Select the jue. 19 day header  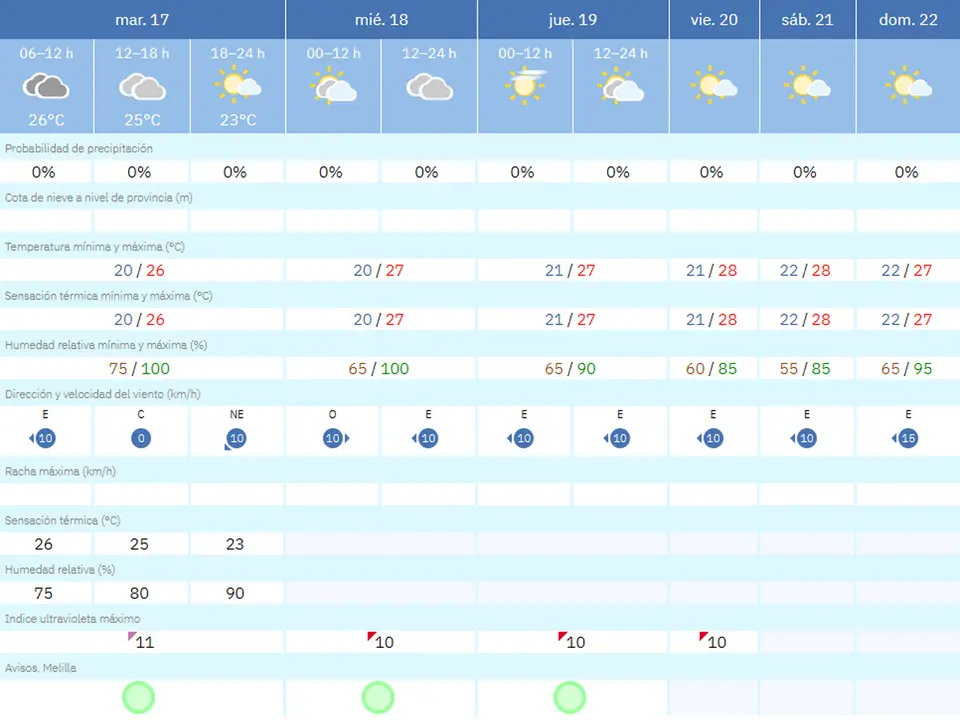[573, 20]
